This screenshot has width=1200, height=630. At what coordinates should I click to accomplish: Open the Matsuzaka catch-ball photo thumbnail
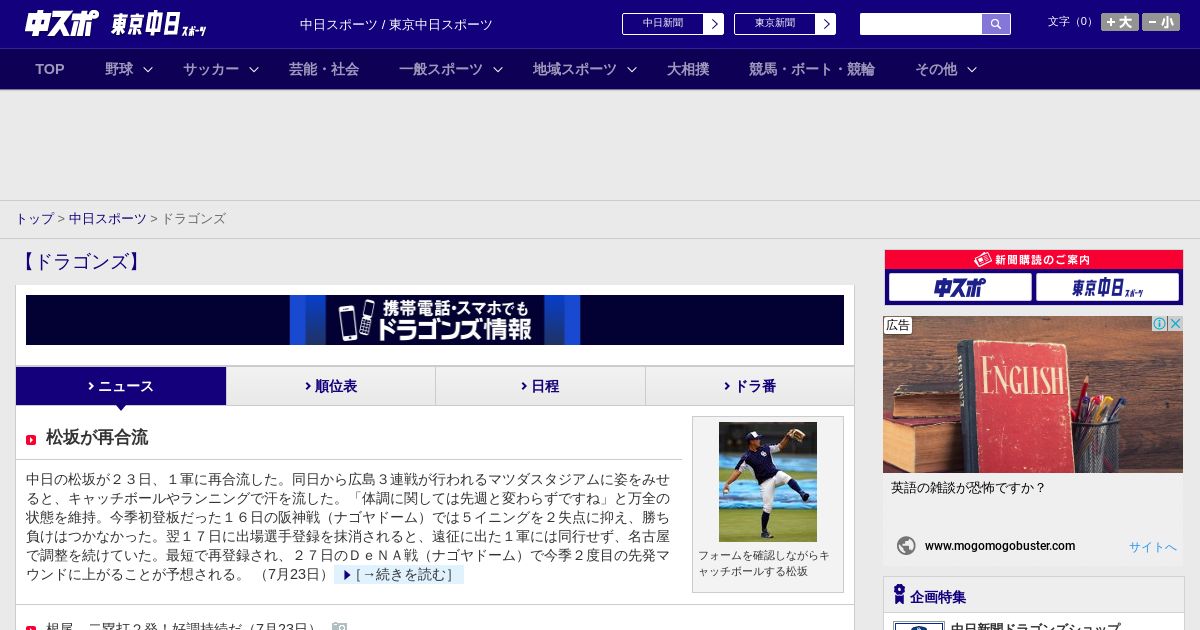[768, 482]
